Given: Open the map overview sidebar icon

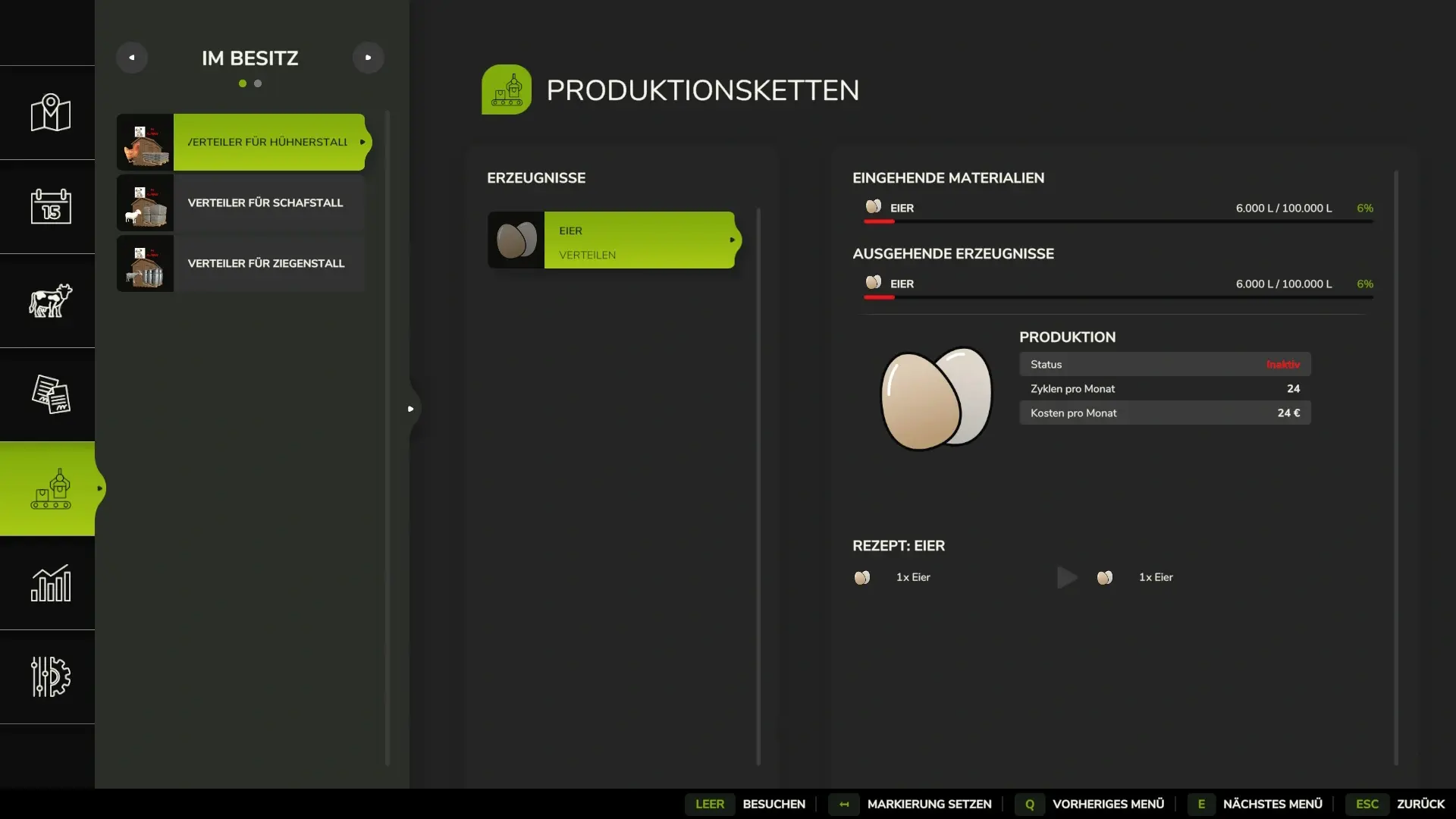Looking at the screenshot, I should (x=50, y=113).
